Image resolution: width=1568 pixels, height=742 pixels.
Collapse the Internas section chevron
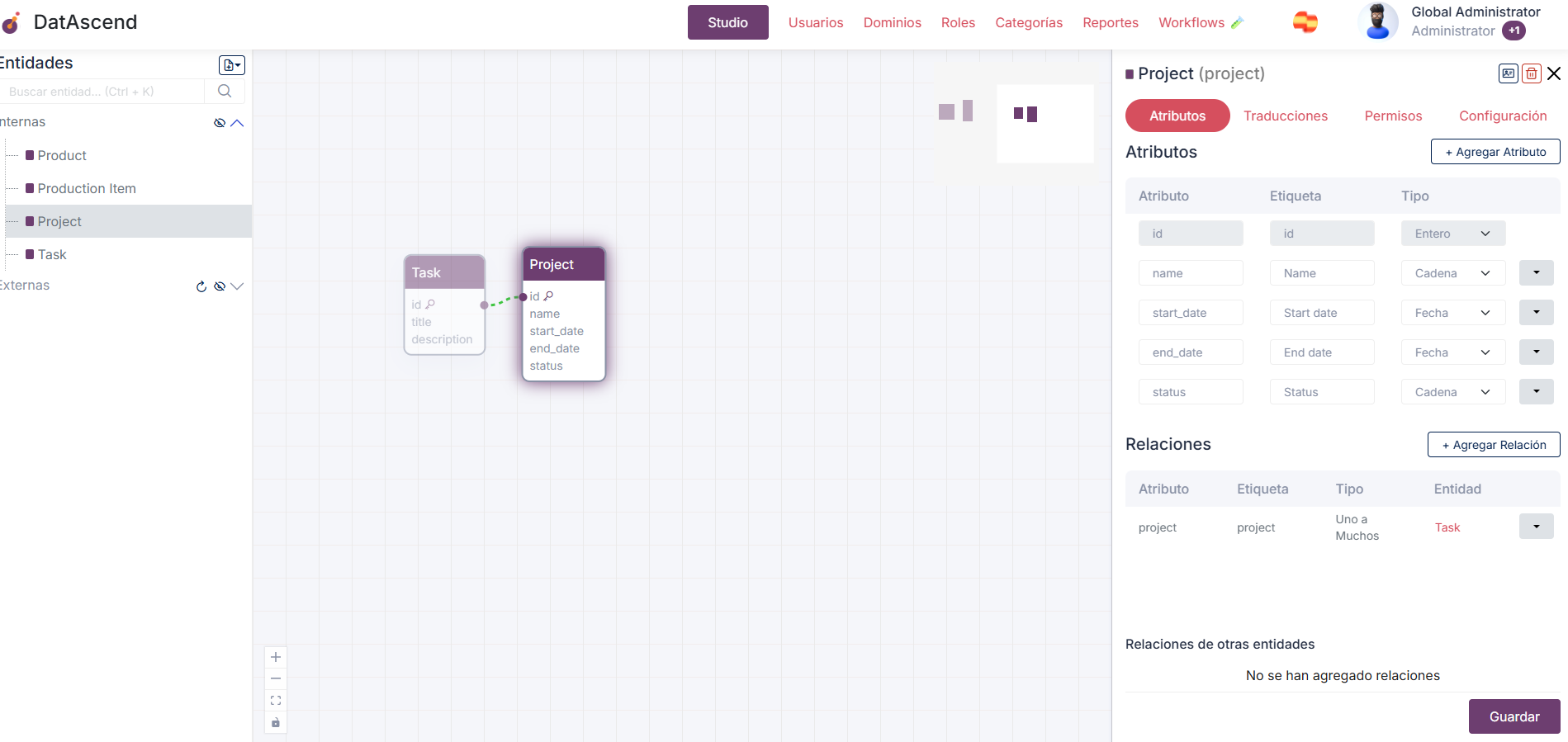[x=238, y=123]
